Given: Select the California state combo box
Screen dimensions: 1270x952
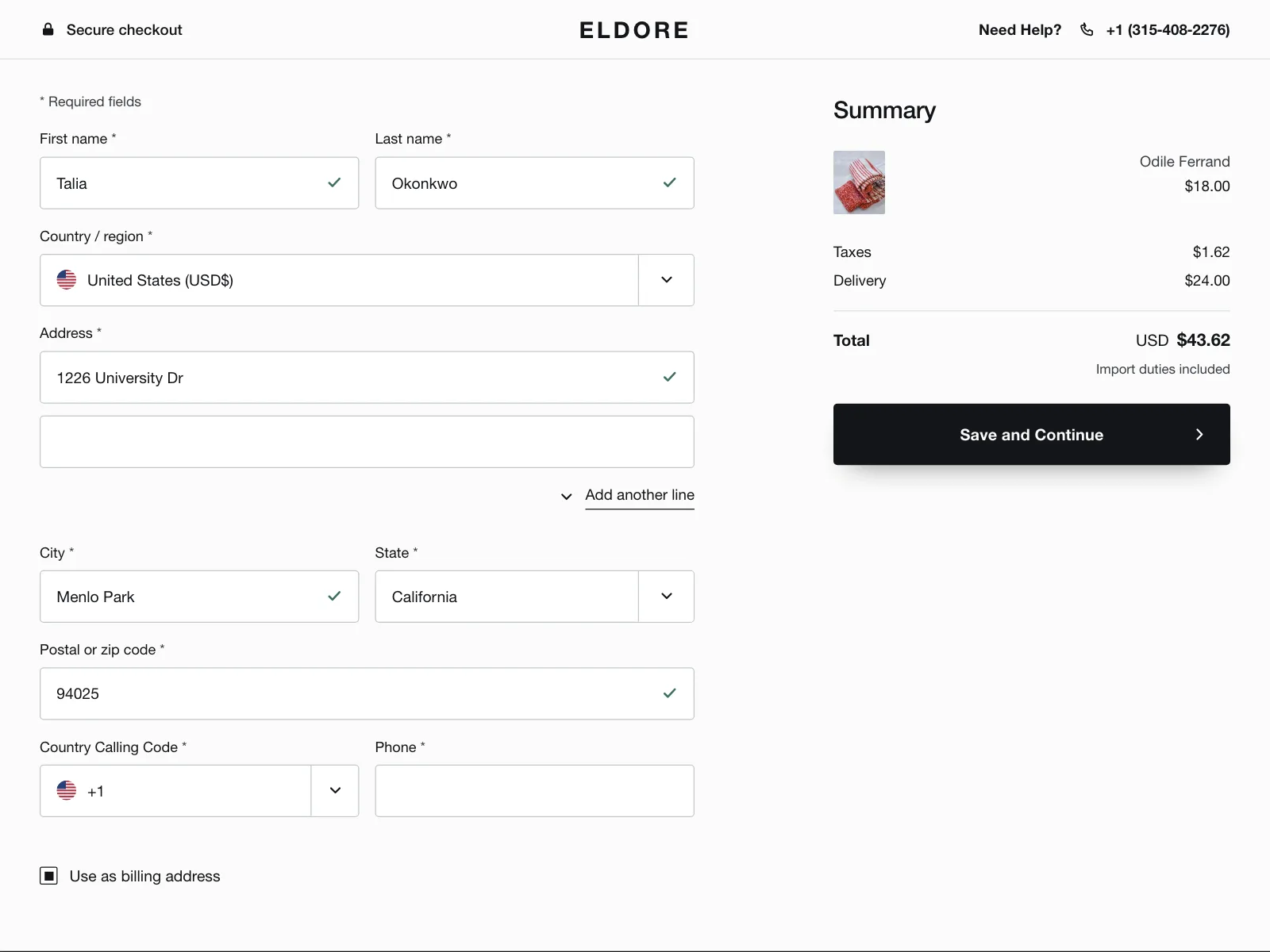Looking at the screenshot, I should [x=534, y=597].
